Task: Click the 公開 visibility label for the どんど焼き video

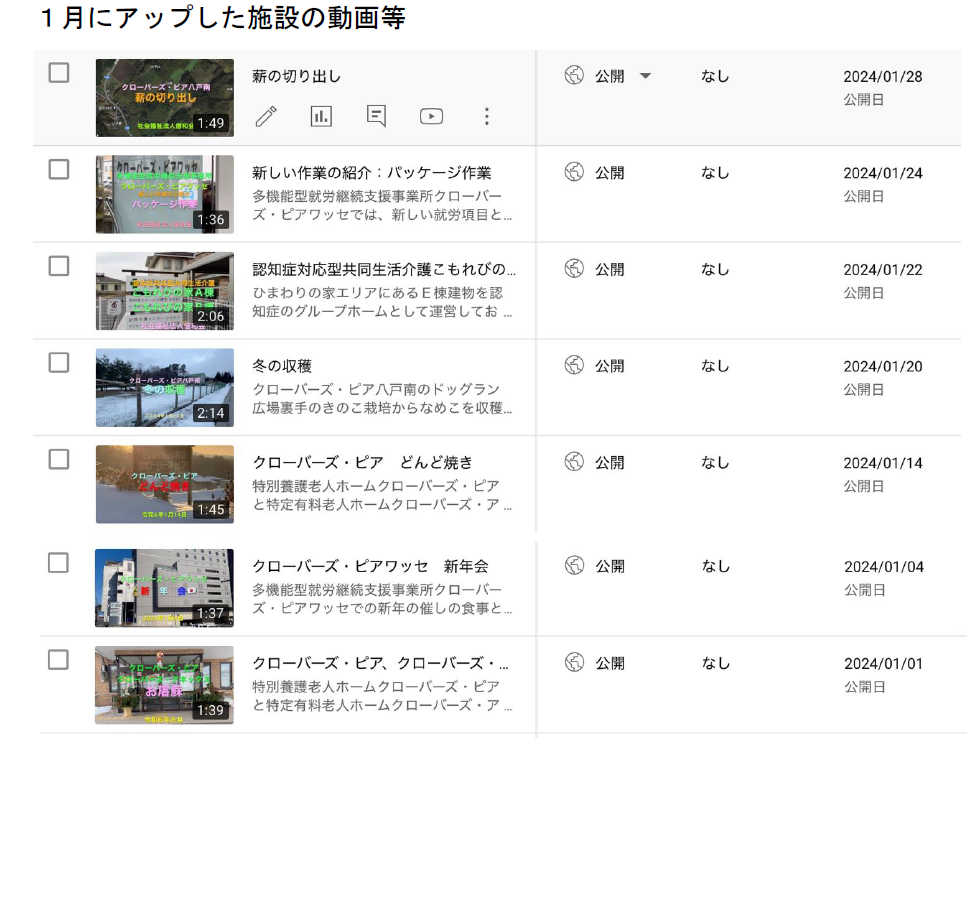Action: pyautogui.click(x=609, y=463)
